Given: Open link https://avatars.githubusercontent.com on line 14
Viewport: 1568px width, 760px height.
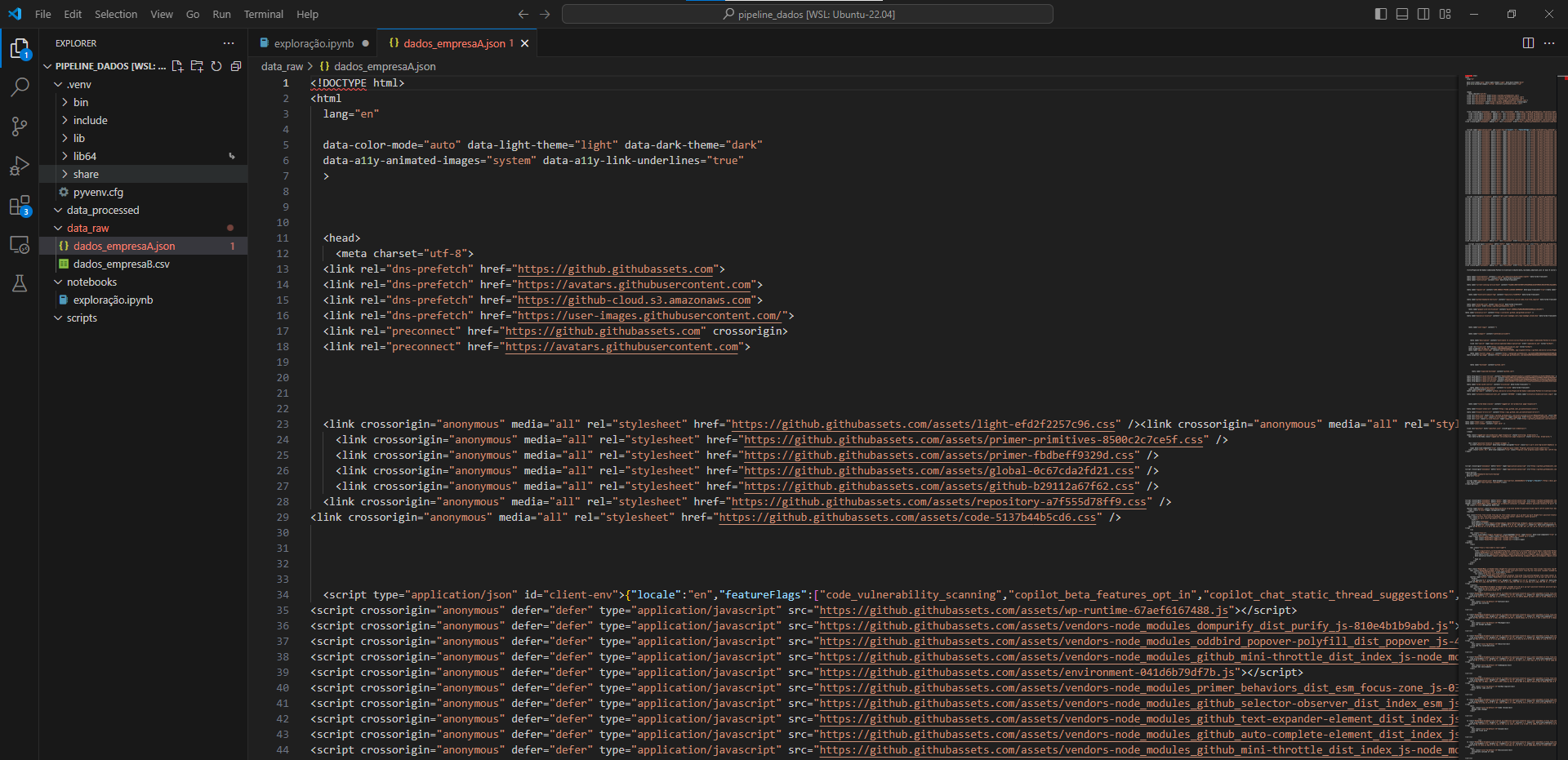Looking at the screenshot, I should click(x=635, y=284).
